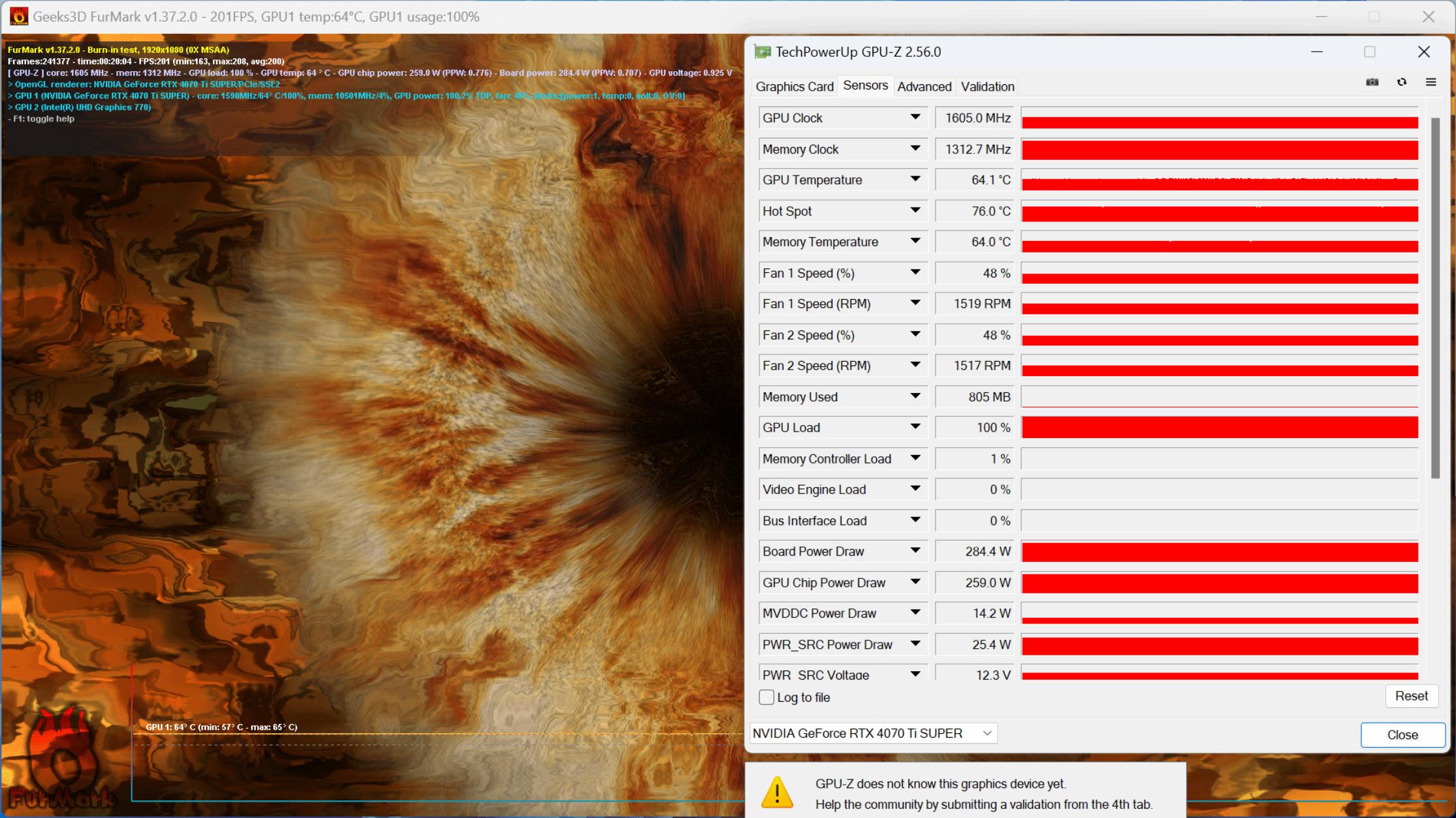Select NVIDIA GeForce RTX 4070 Ti SUPER dropdown

[872, 733]
